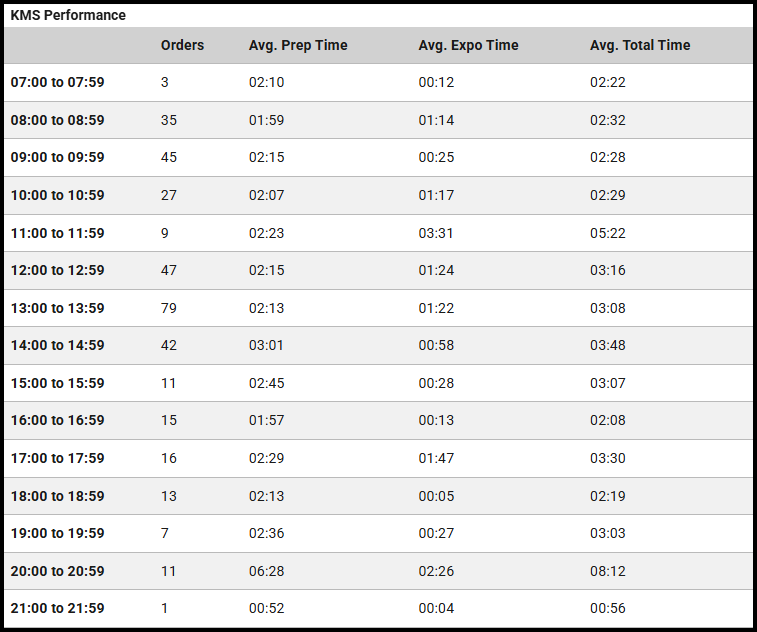This screenshot has width=757, height=632.
Task: Click the 79 orders cell
Action: coord(169,308)
